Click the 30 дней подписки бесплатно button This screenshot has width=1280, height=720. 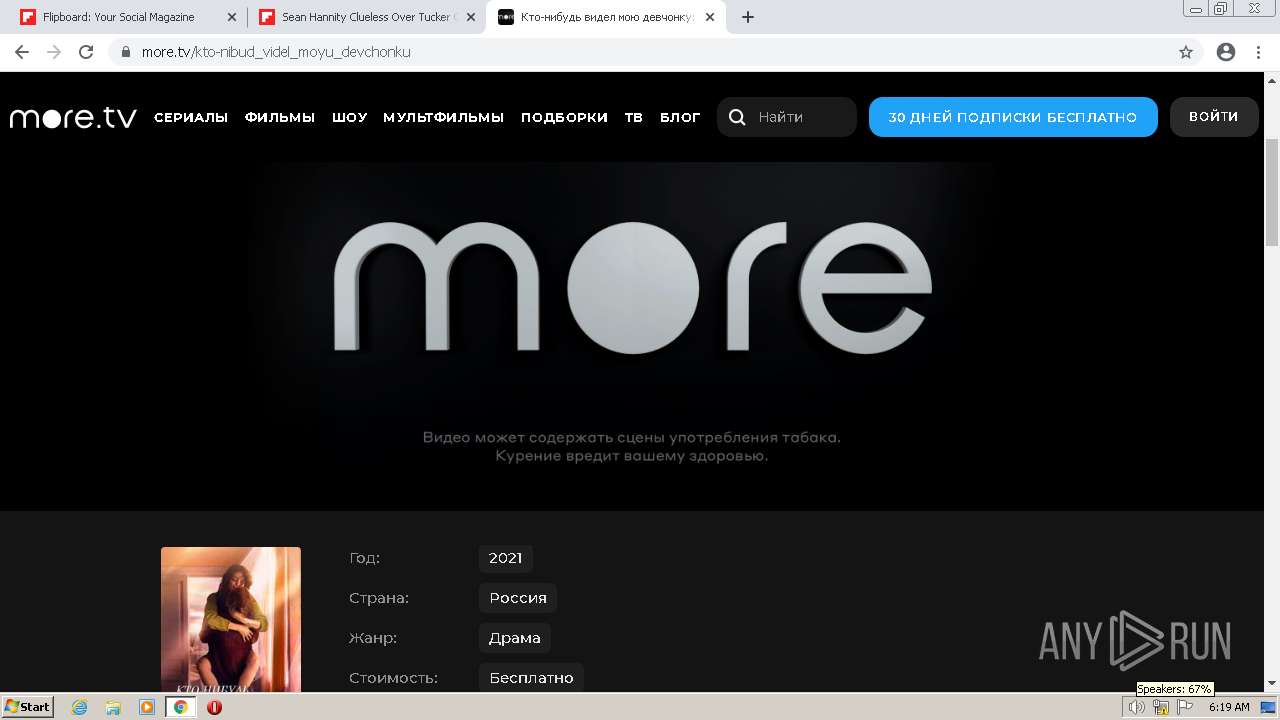(x=1013, y=117)
